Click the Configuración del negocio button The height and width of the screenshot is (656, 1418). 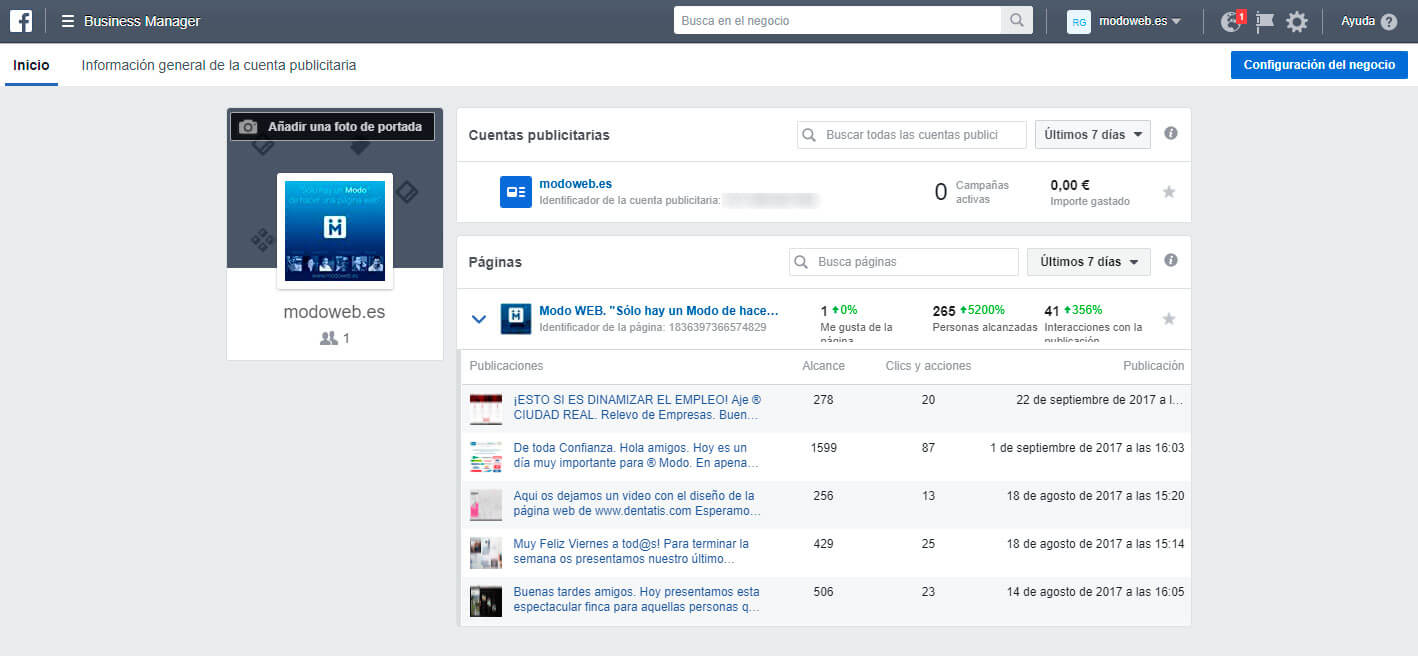1319,65
